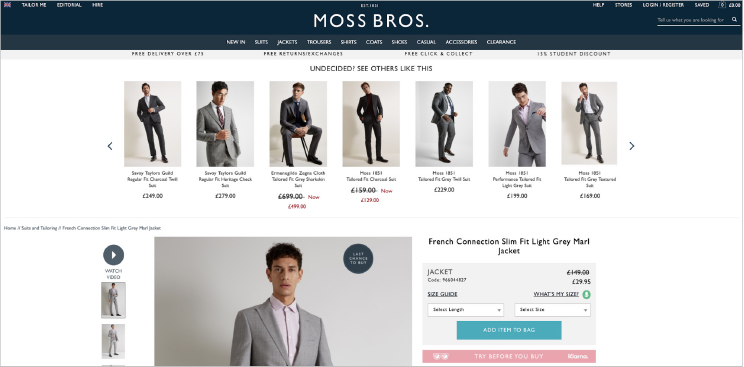
Task: Open the Size Guide link
Action: pos(442,294)
